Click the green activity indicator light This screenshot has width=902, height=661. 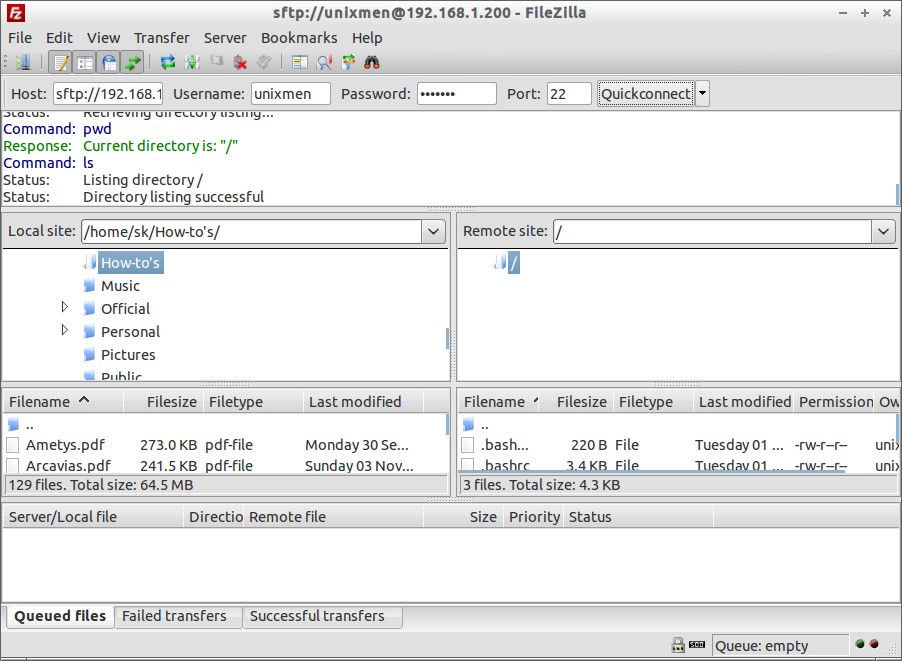pyautogui.click(x=860, y=644)
